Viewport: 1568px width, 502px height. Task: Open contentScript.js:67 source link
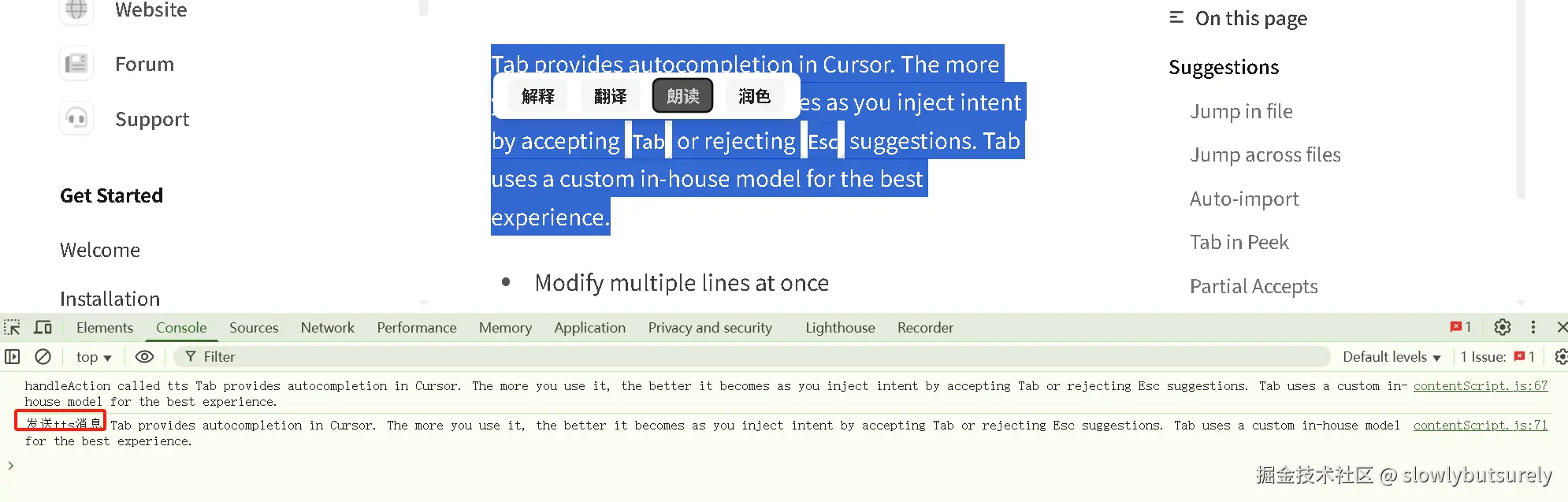click(x=1480, y=385)
